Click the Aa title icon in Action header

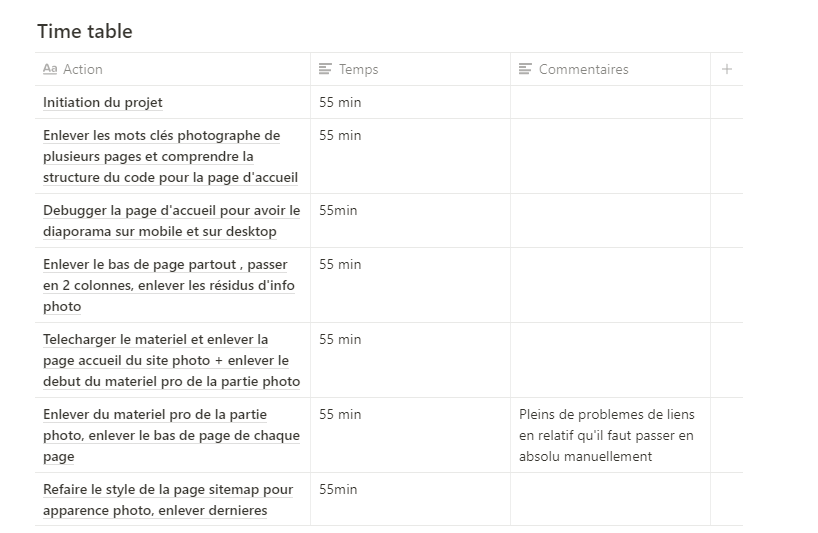tap(50, 70)
